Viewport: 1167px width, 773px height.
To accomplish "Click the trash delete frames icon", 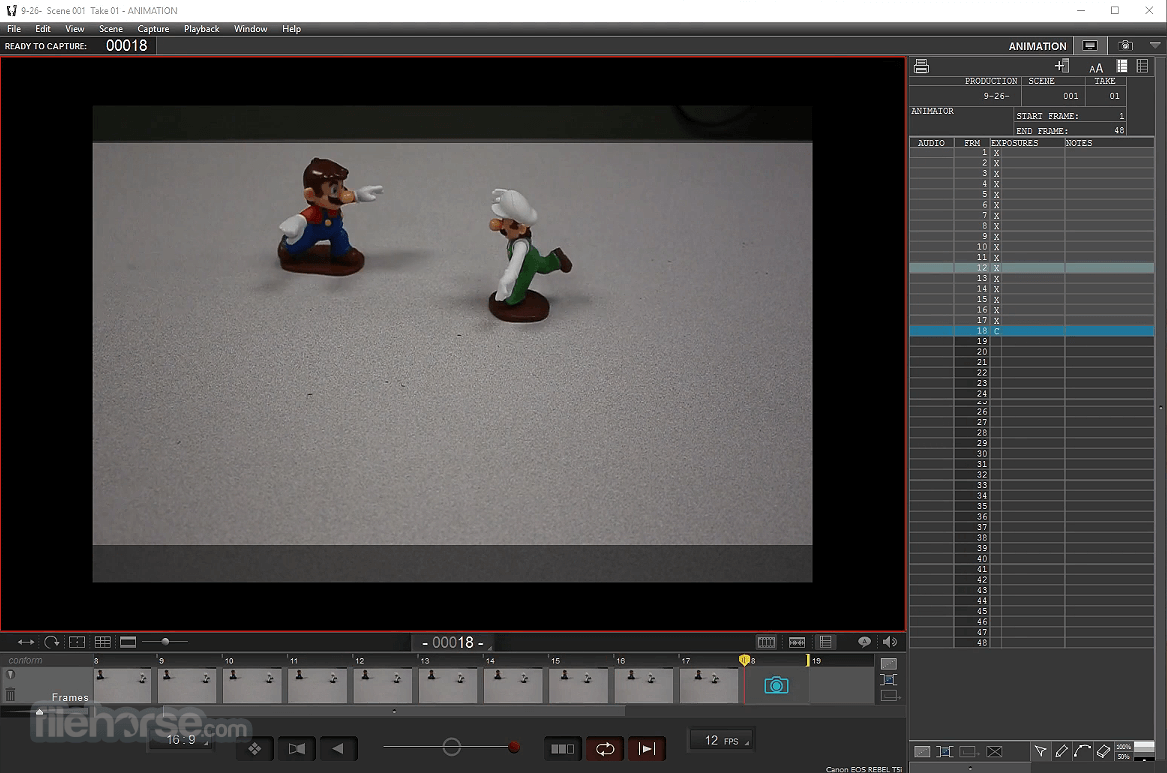I will (x=10, y=695).
